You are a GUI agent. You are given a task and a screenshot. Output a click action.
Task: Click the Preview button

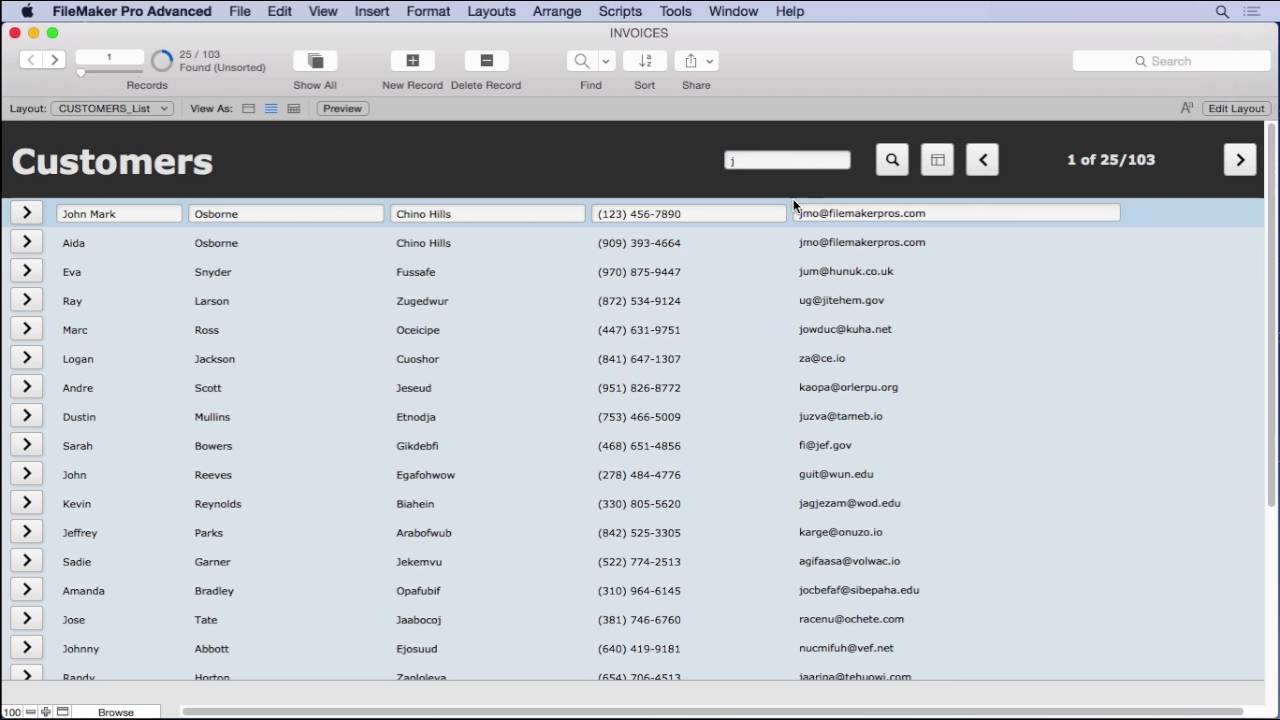click(342, 108)
